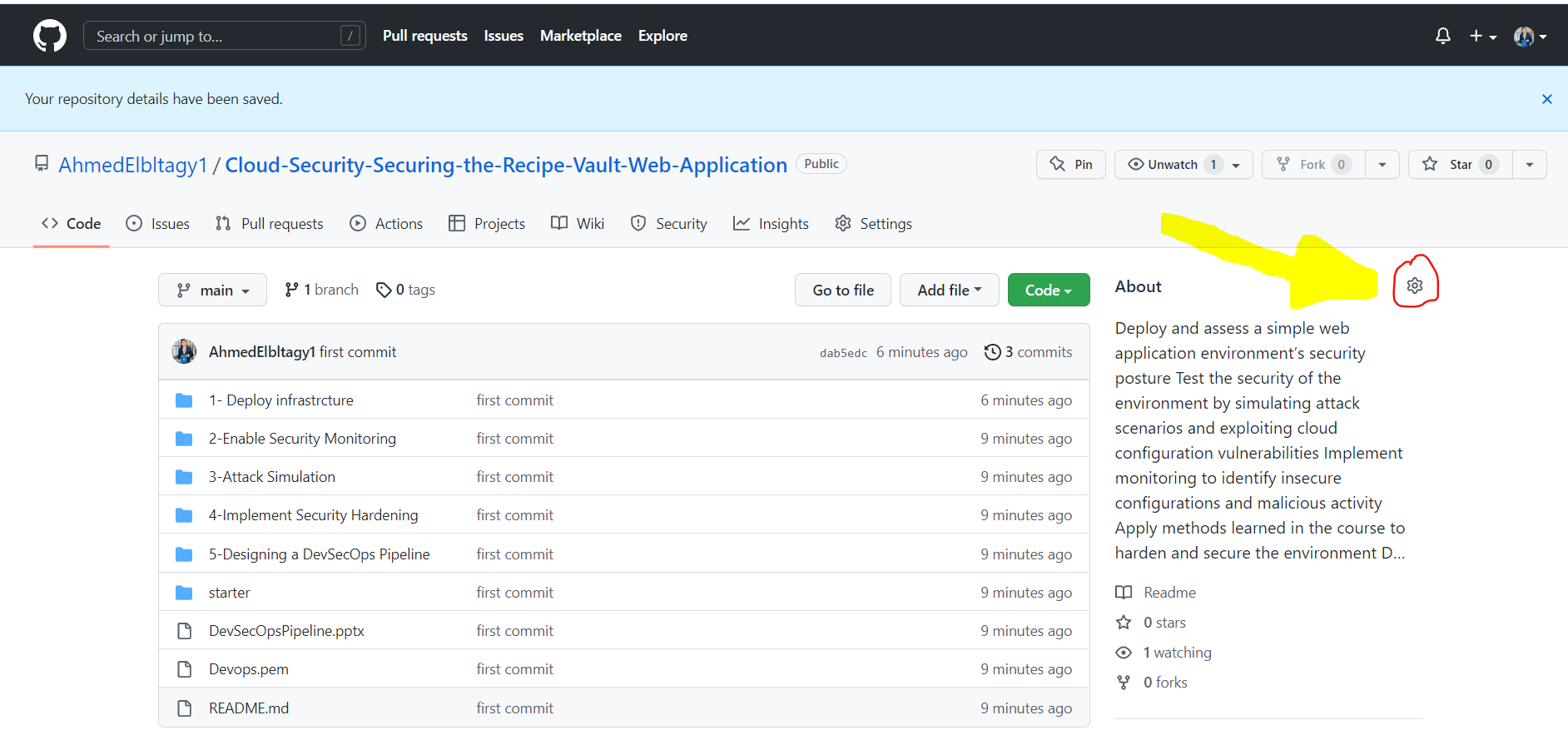The image size is (1568, 740).
Task: Open GitHub home via Octocat logo
Action: [x=50, y=36]
